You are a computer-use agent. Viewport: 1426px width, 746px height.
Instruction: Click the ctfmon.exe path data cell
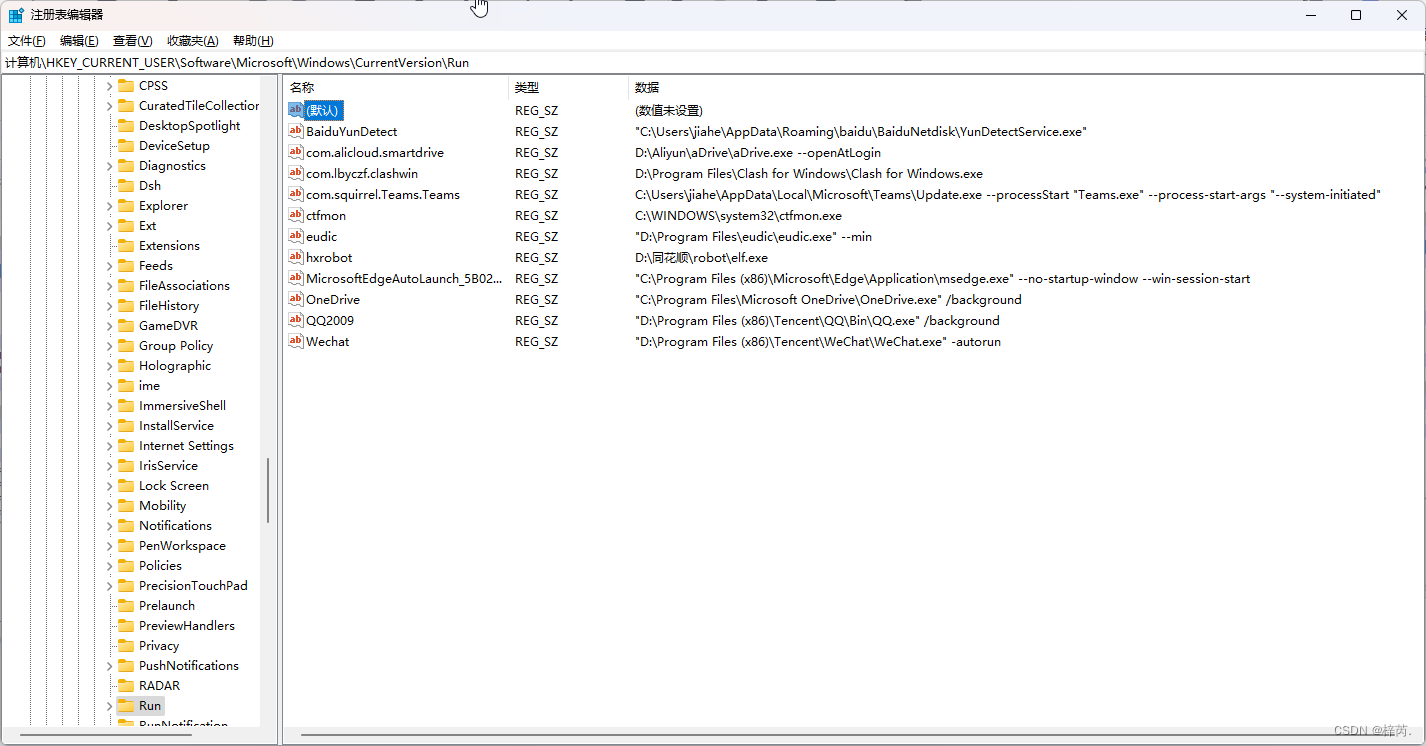pos(738,215)
